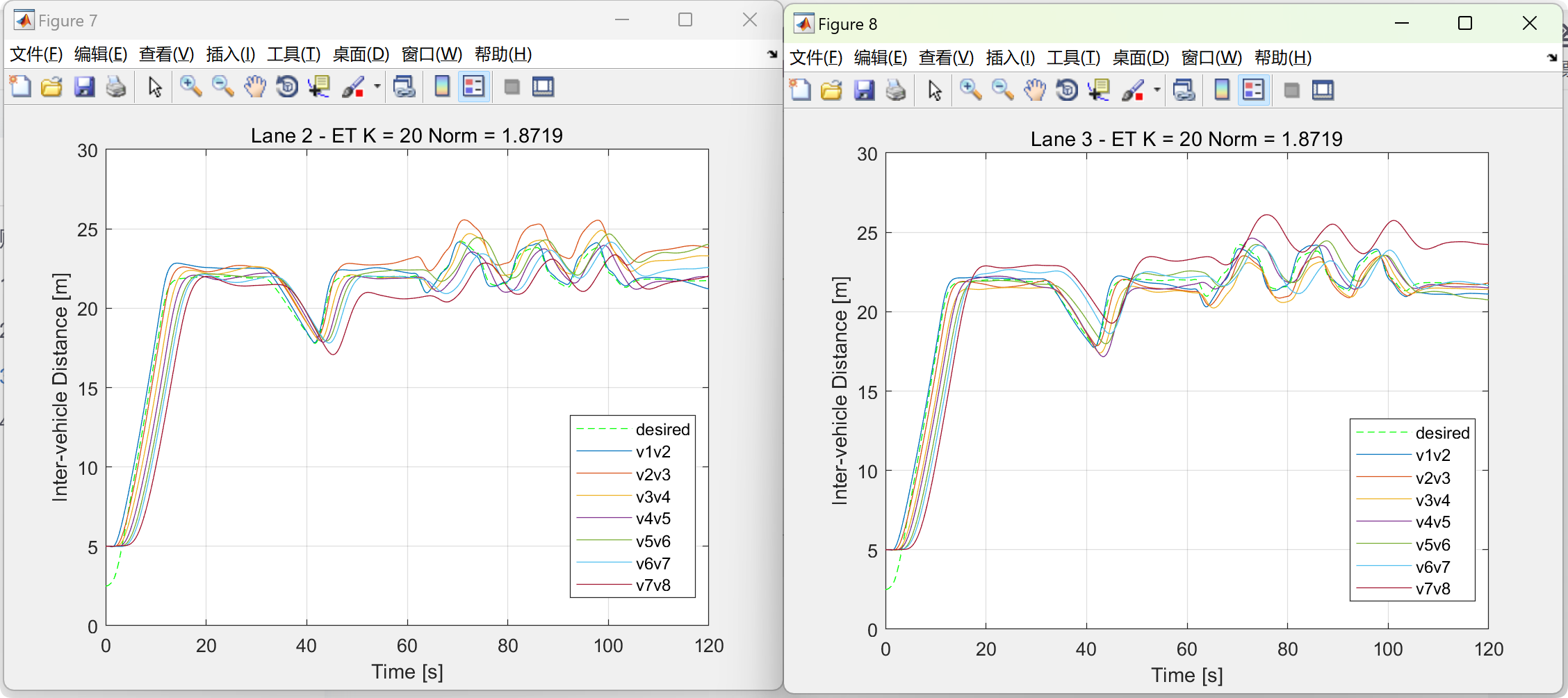
Task: Click dock arrow at Figure 7 menu bar
Action: 772,54
